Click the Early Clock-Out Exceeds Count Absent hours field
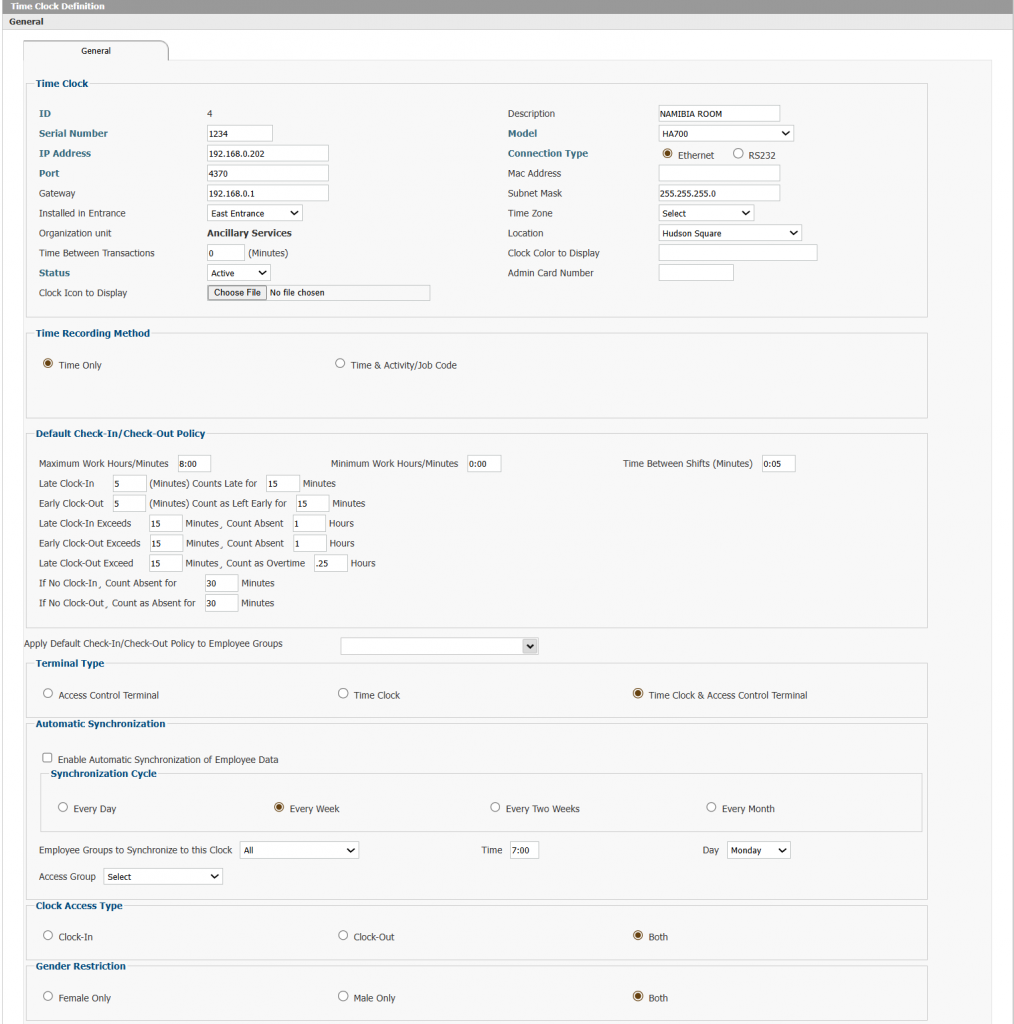 [309, 543]
